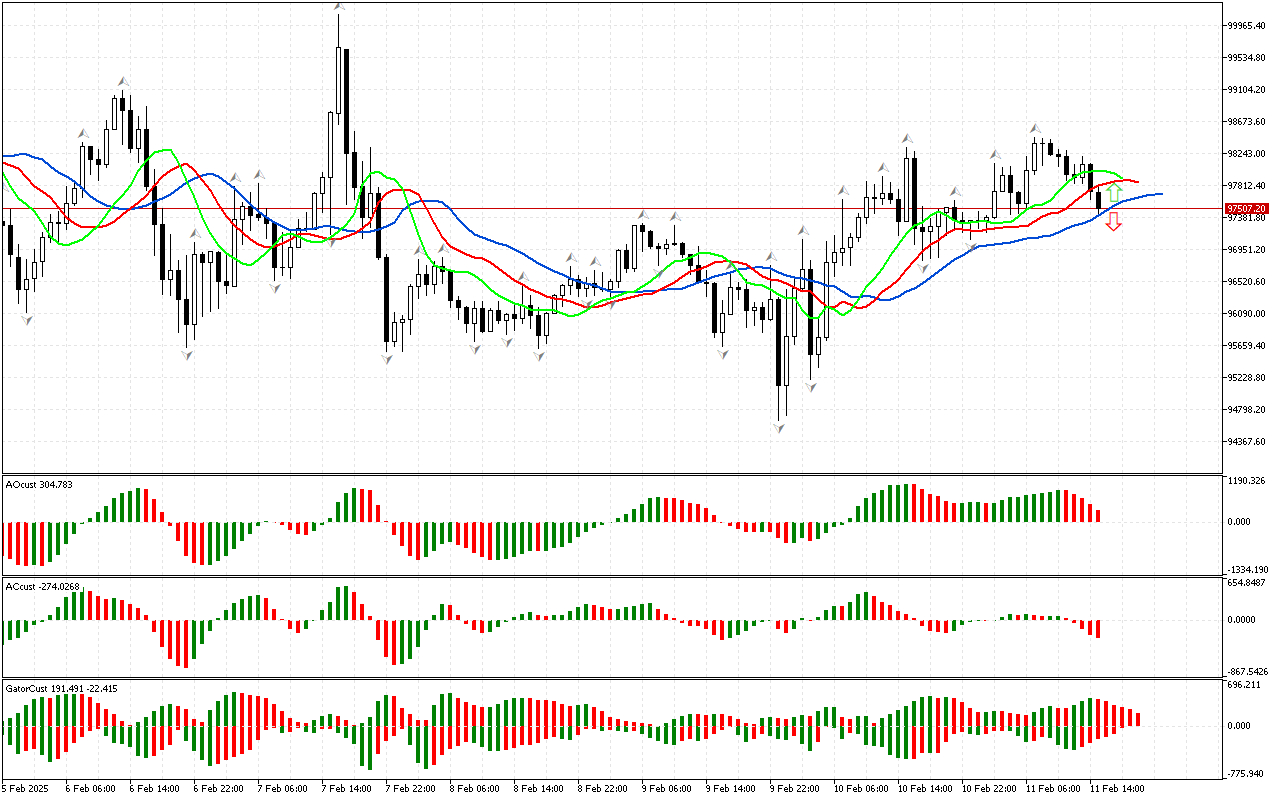Click the 7 Feb 06:00 time label
The height and width of the screenshot is (800, 1280).
pyautogui.click(x=283, y=789)
